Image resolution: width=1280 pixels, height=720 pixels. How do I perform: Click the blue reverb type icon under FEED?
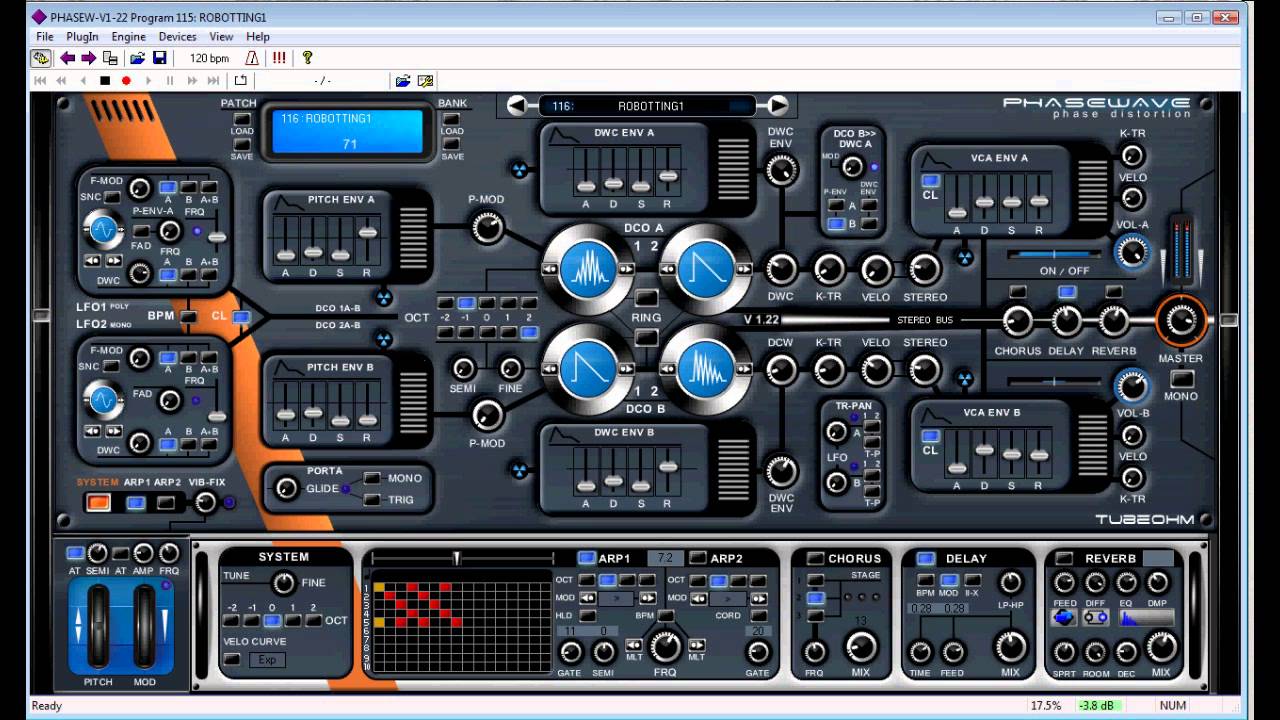[1064, 618]
